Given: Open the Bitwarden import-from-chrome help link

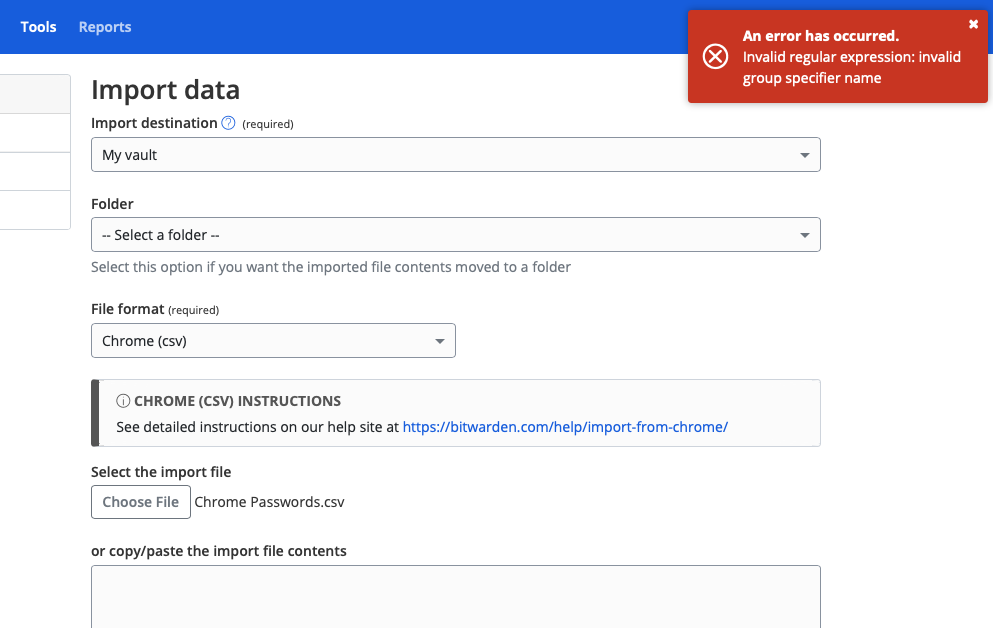Looking at the screenshot, I should pyautogui.click(x=565, y=427).
